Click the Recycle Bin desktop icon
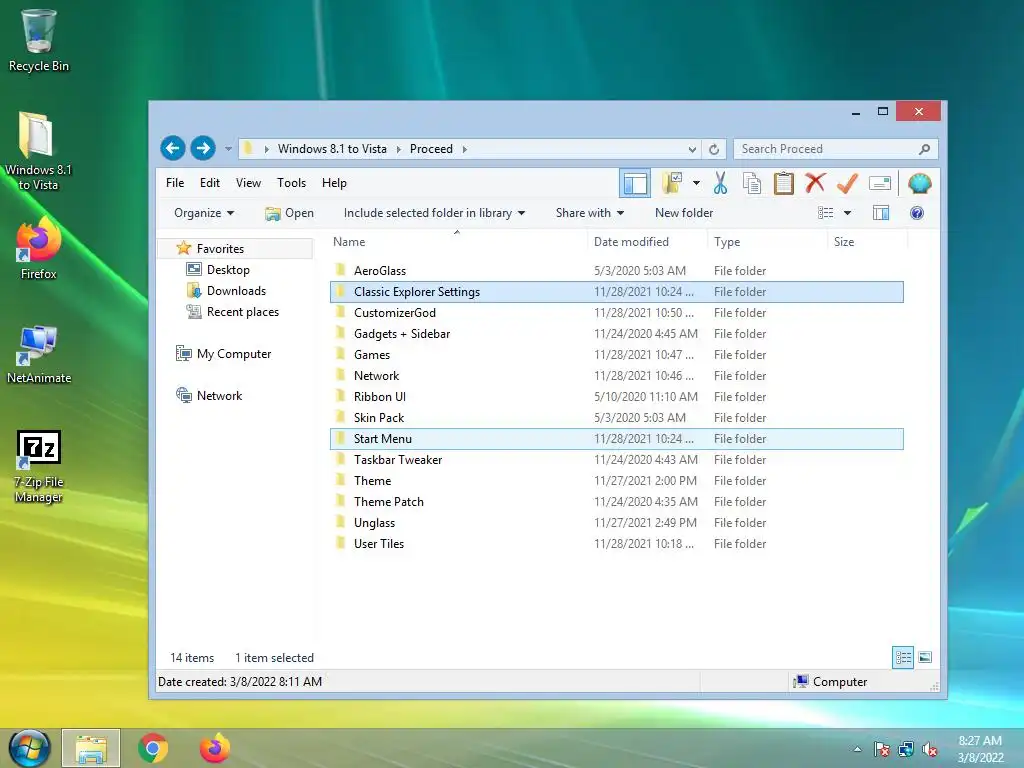This screenshot has width=1024, height=768. tap(39, 40)
